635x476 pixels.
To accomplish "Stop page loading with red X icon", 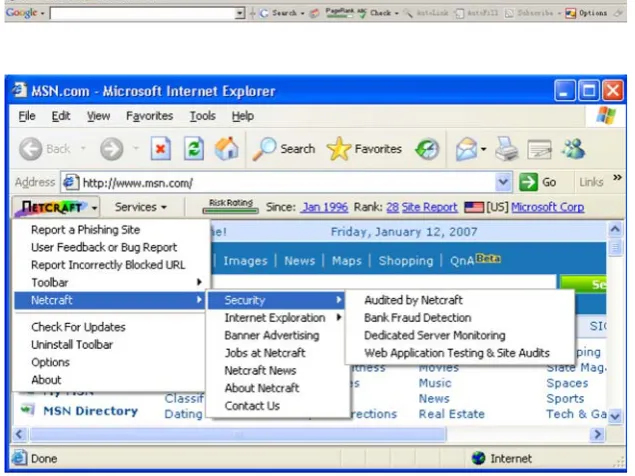I will pyautogui.click(x=160, y=149).
